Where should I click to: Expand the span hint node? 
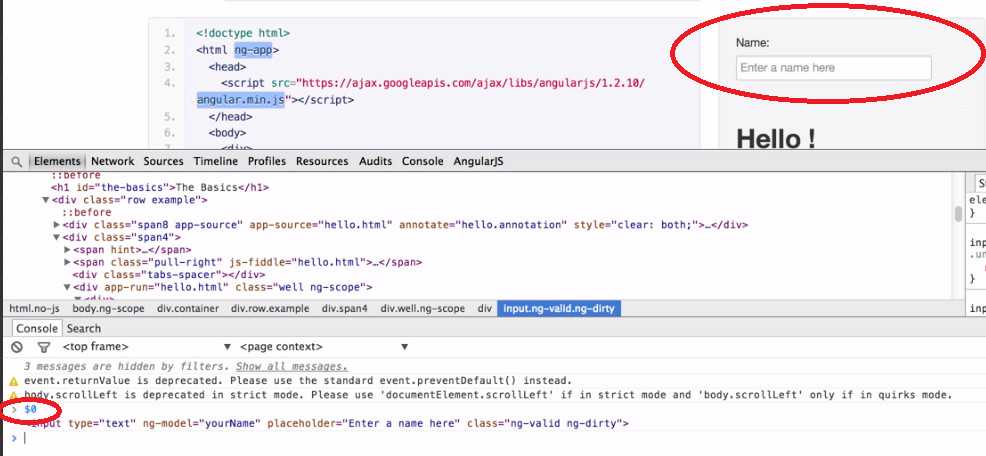coord(67,250)
